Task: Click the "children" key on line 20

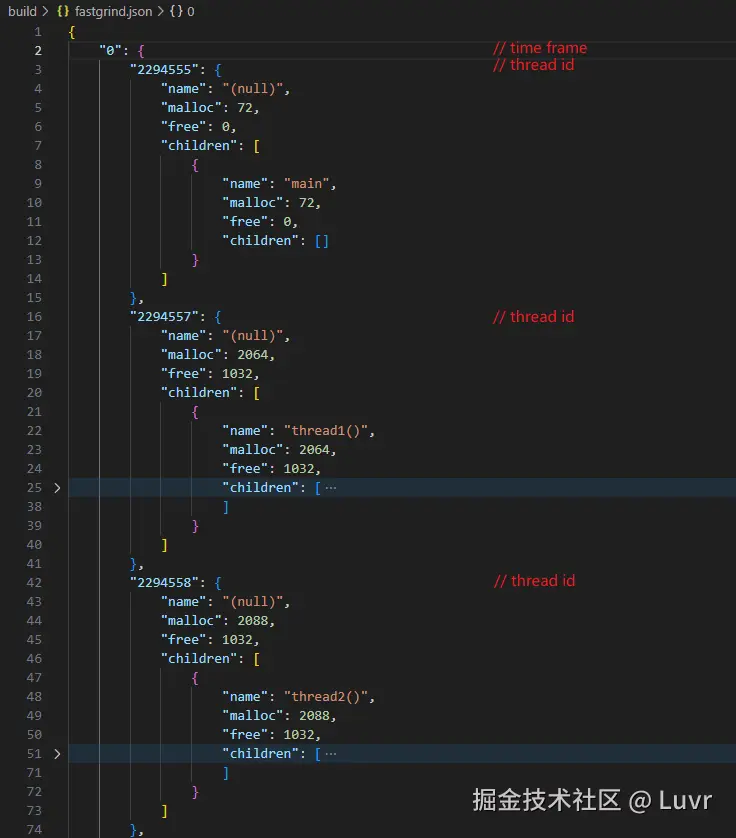Action: coord(199,393)
